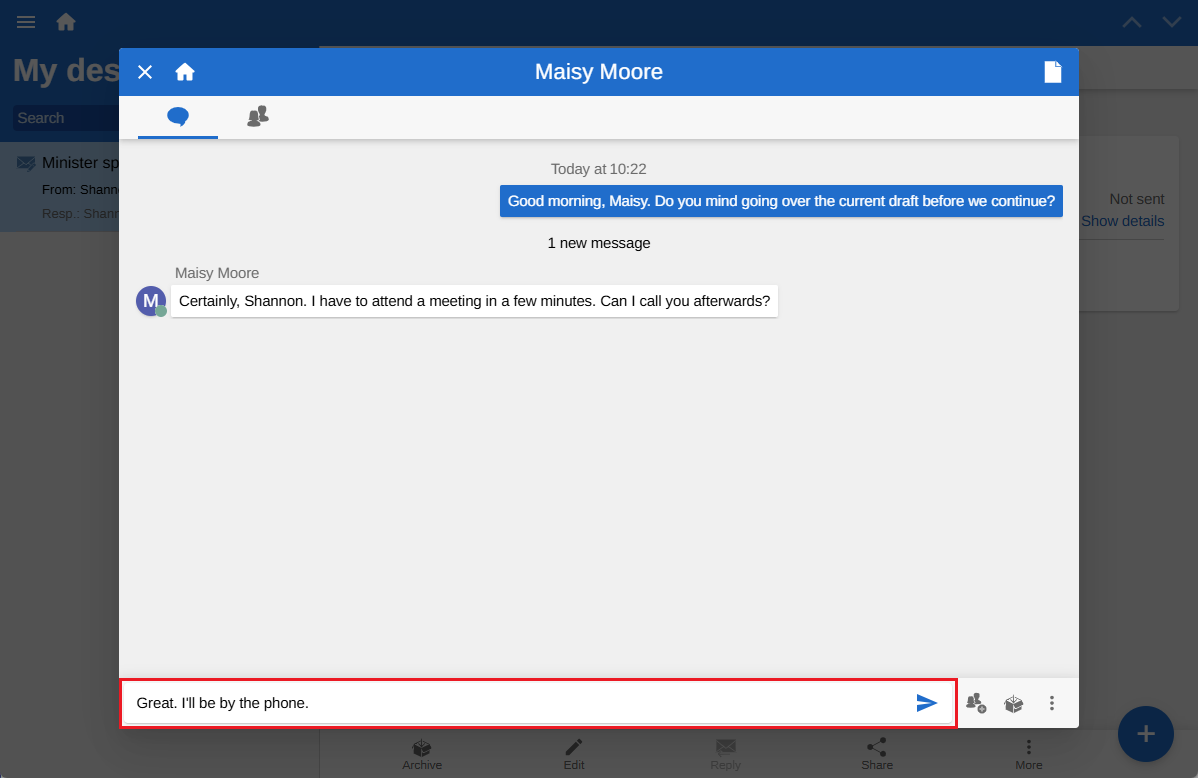
Task: Click Show details link
Action: 1122,221
